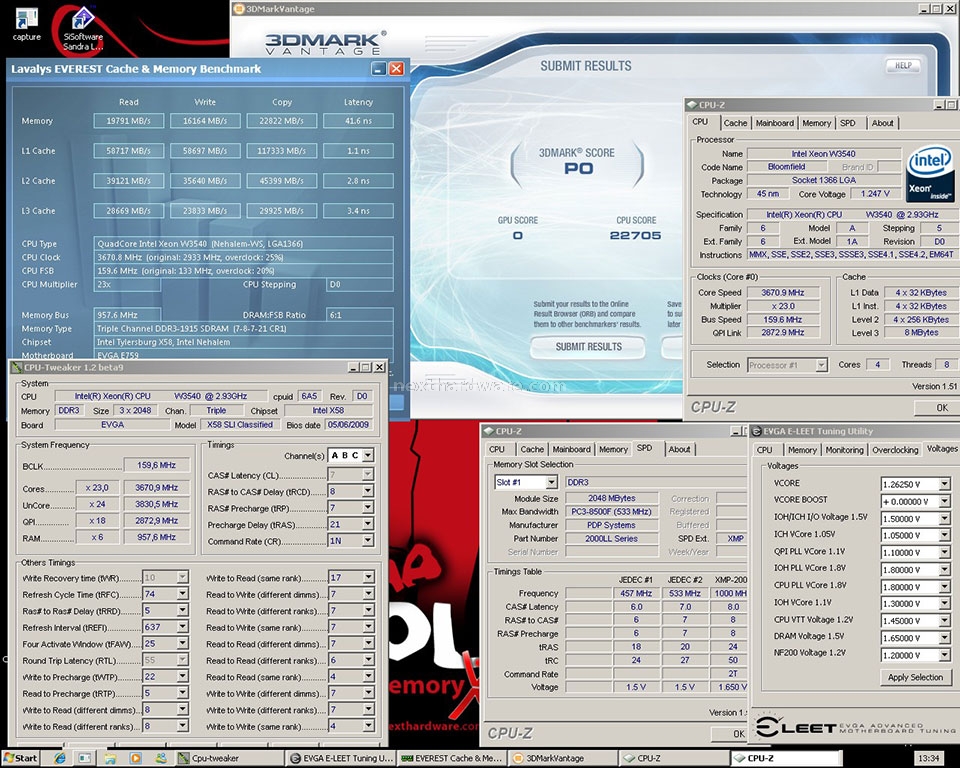
Task: Open the DRAM Voltage 1.5V dropdown
Action: [x=945, y=638]
